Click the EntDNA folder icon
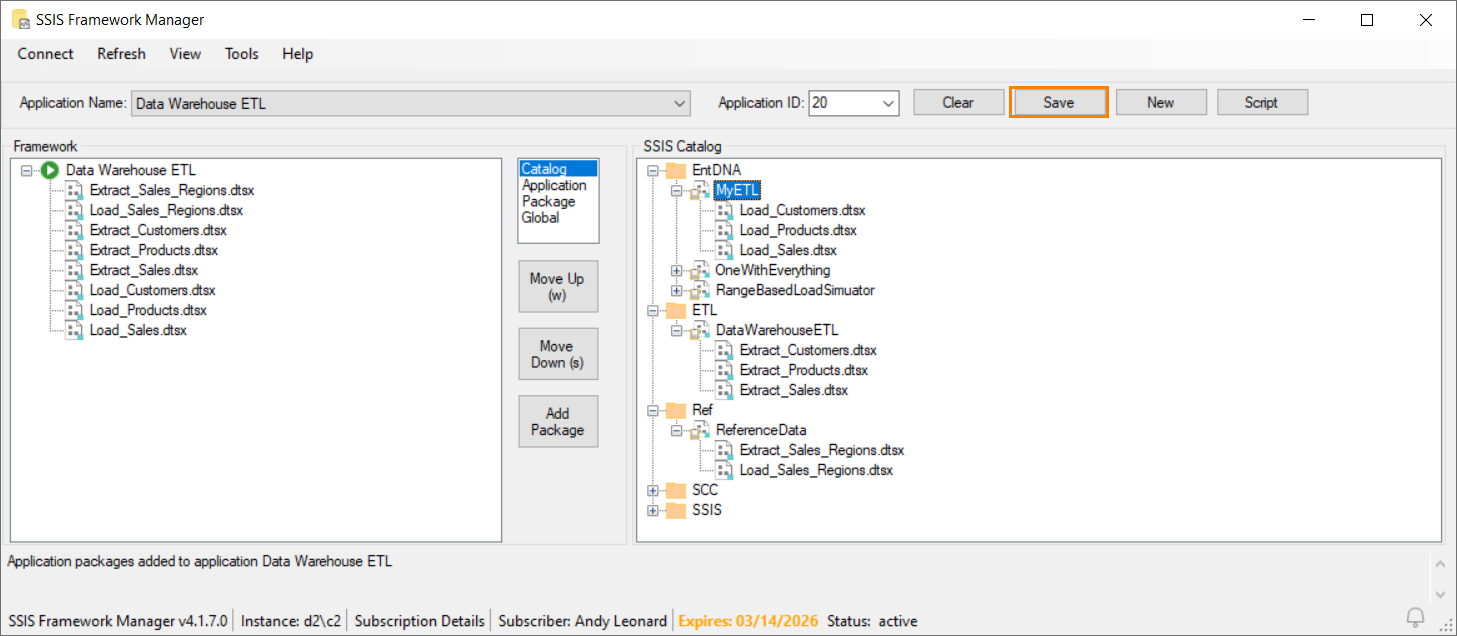Screen dimensions: 1457x636 (x=676, y=170)
